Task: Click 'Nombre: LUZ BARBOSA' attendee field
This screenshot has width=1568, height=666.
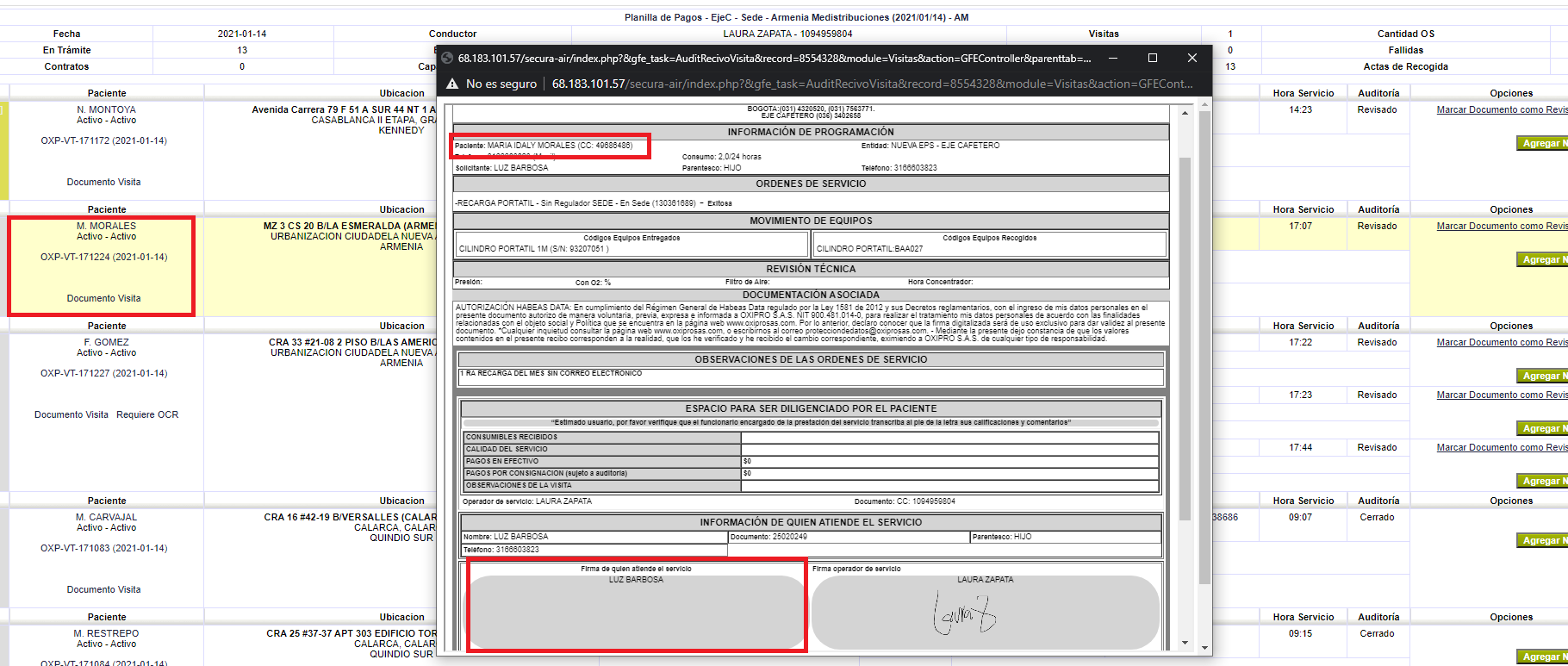Action: pos(594,537)
